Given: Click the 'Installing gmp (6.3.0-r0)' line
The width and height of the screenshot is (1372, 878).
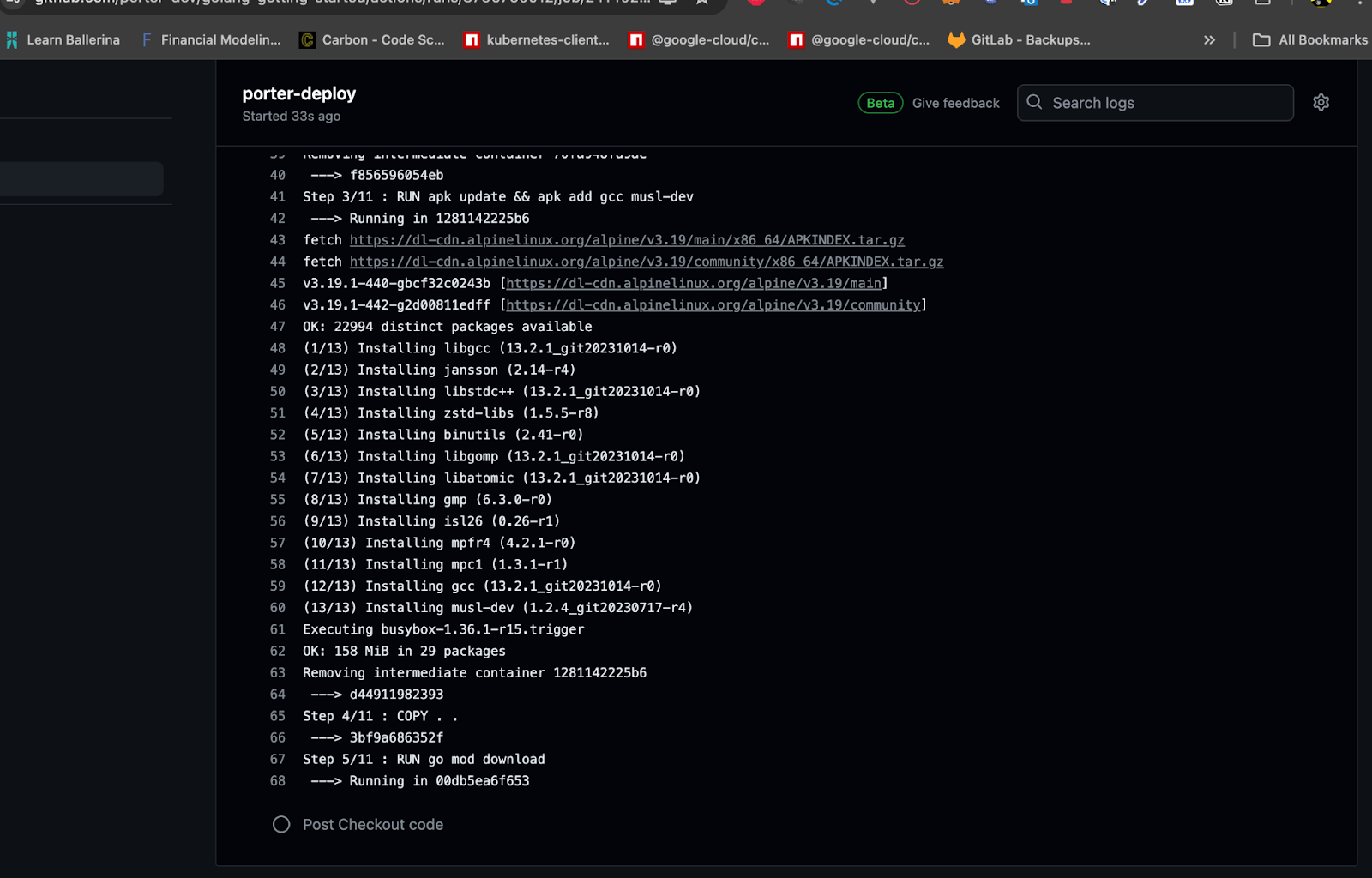Looking at the screenshot, I should (x=427, y=499).
